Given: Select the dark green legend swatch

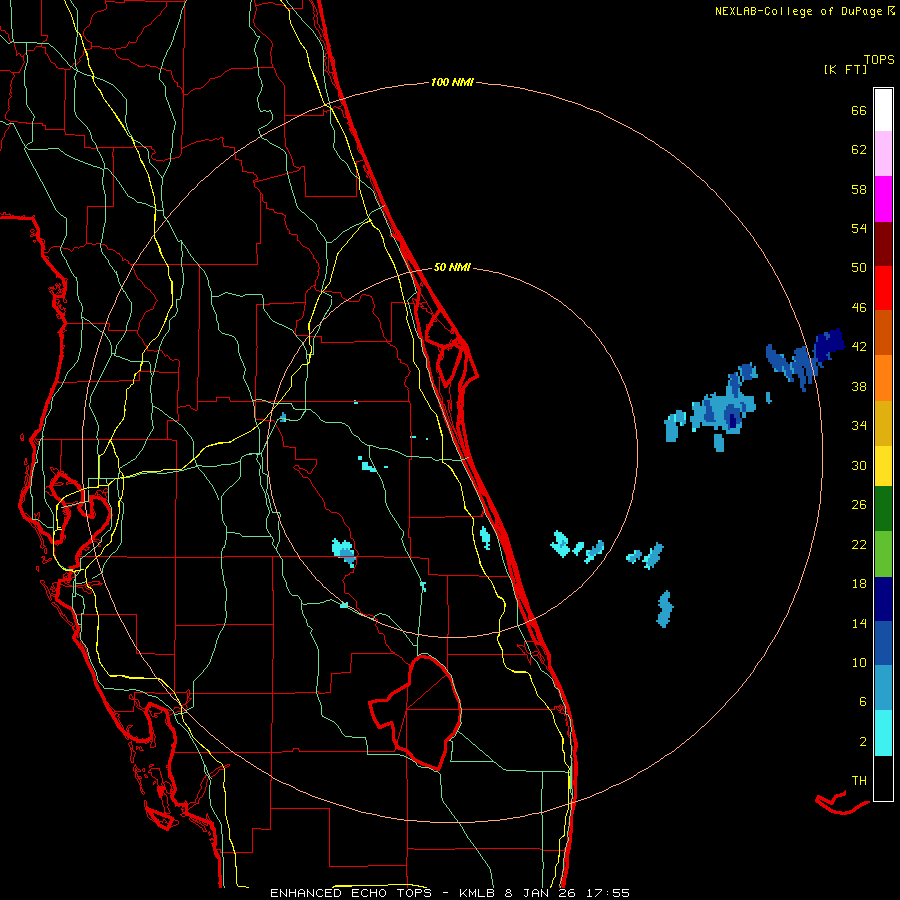Looking at the screenshot, I should [883, 509].
